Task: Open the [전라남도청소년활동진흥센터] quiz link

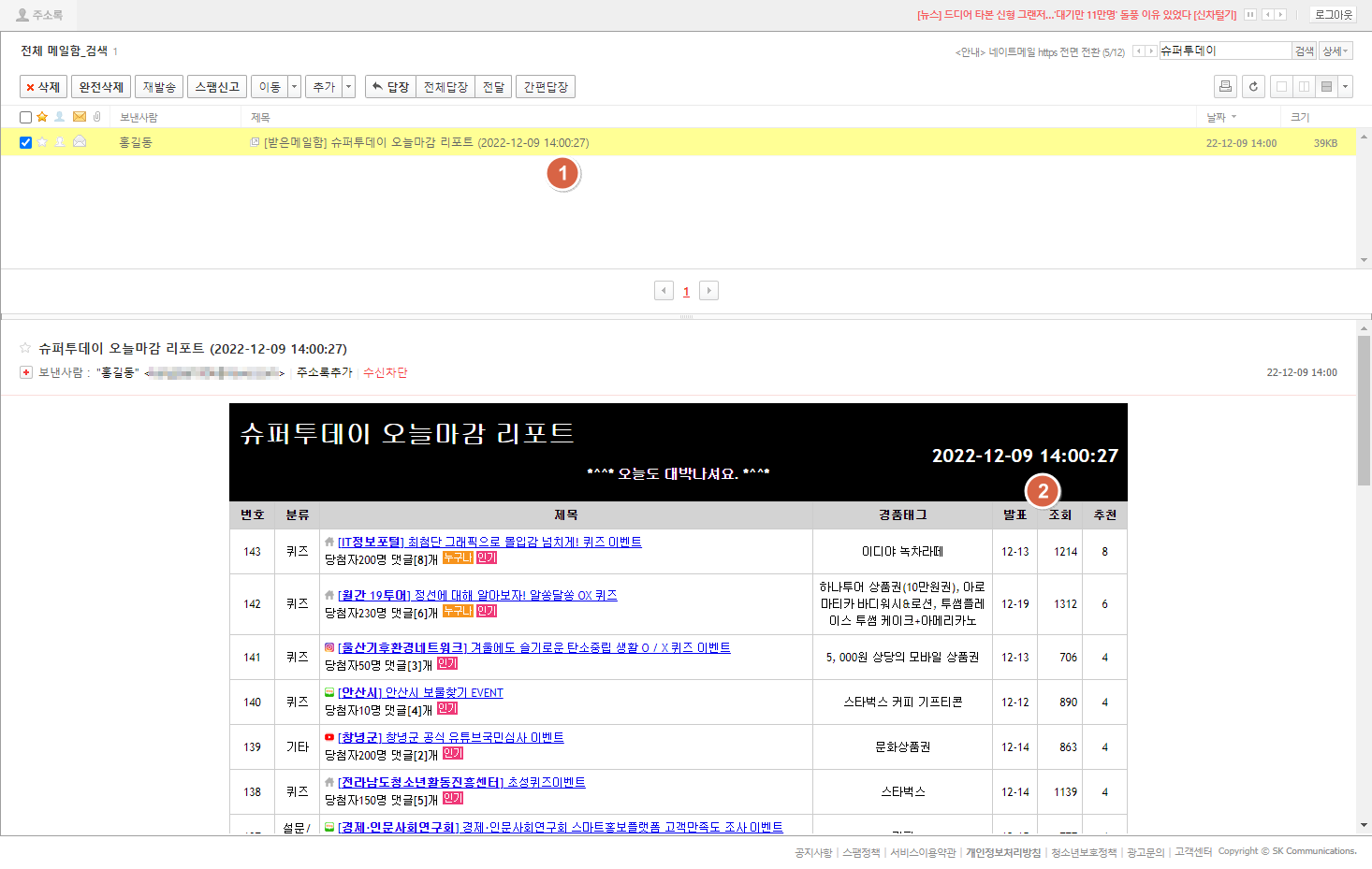Action: [461, 782]
